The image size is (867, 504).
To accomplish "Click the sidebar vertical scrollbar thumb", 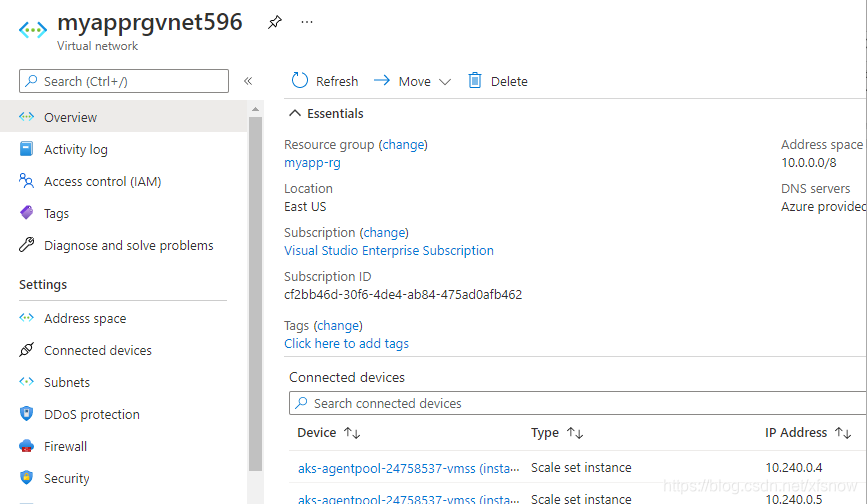I will [255, 293].
